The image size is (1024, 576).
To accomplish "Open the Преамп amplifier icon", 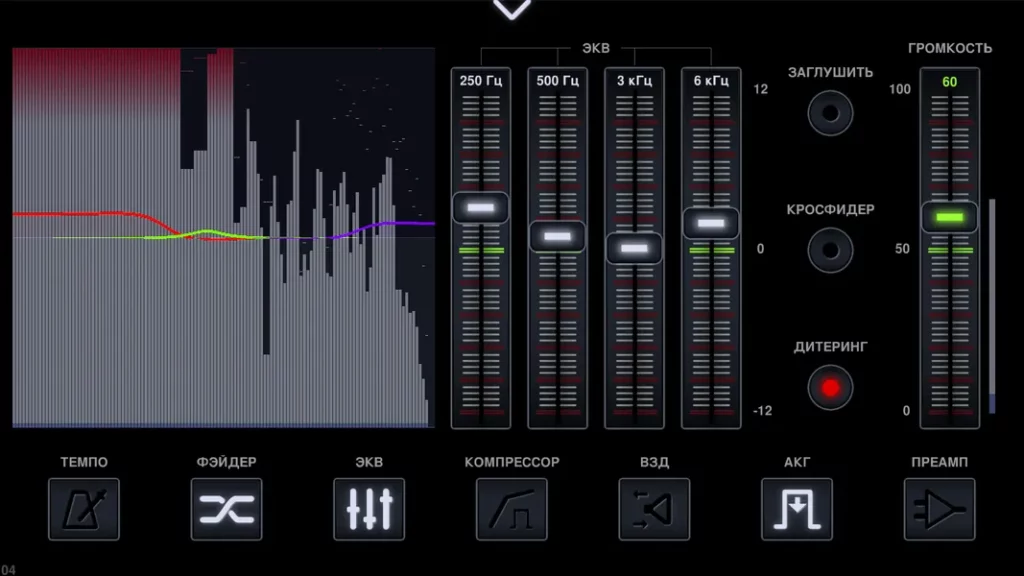I will 940,509.
